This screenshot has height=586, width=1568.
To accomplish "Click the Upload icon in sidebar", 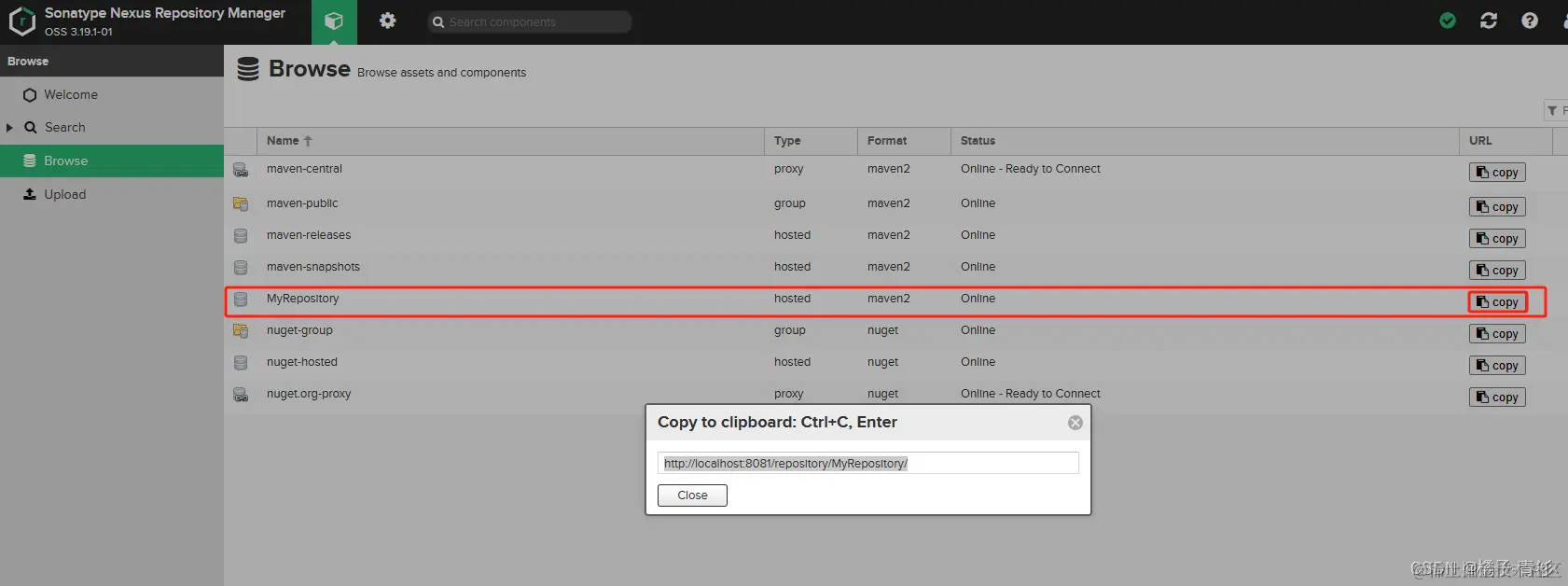I will click(30, 194).
